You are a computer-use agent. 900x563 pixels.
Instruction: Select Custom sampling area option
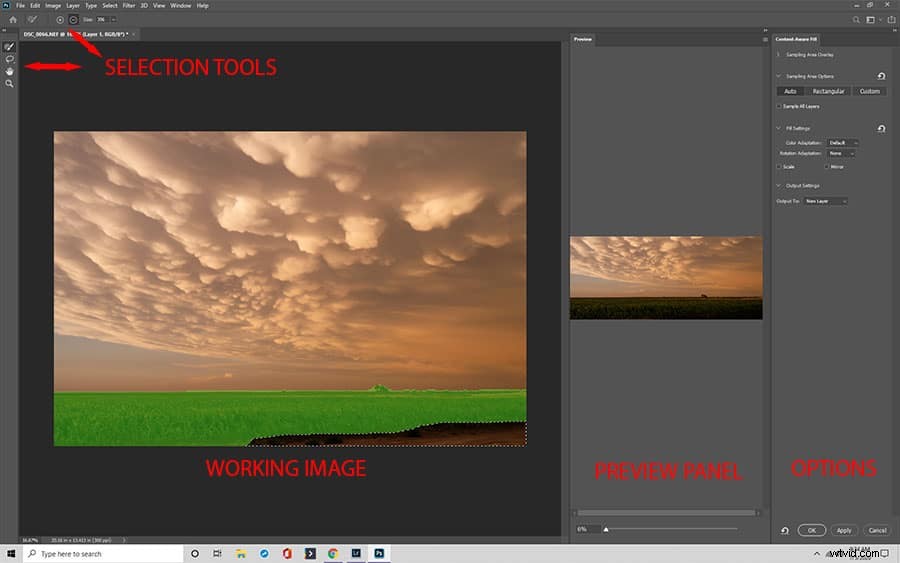point(870,91)
